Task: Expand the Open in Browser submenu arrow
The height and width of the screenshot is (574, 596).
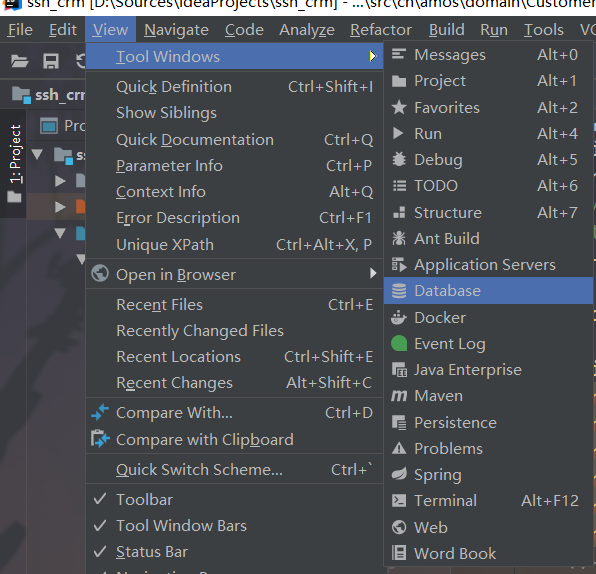Action: click(x=373, y=273)
